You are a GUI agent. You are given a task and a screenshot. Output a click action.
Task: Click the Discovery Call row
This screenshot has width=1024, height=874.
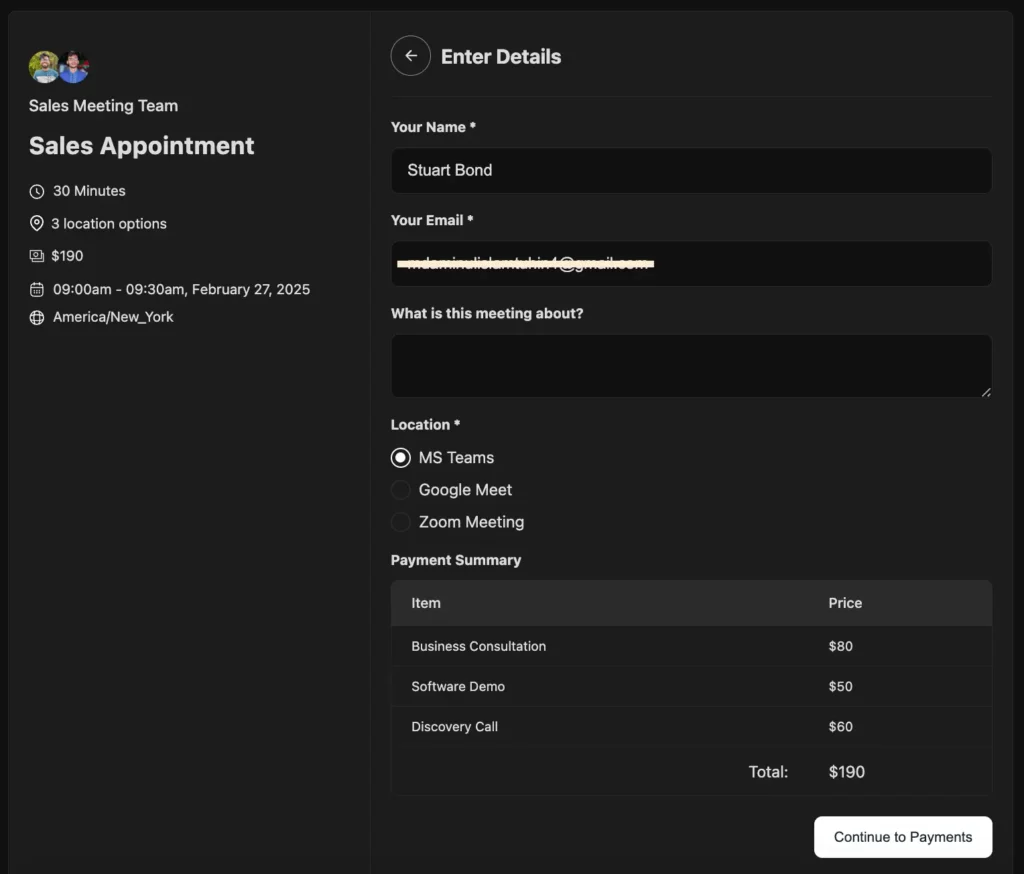(691, 727)
